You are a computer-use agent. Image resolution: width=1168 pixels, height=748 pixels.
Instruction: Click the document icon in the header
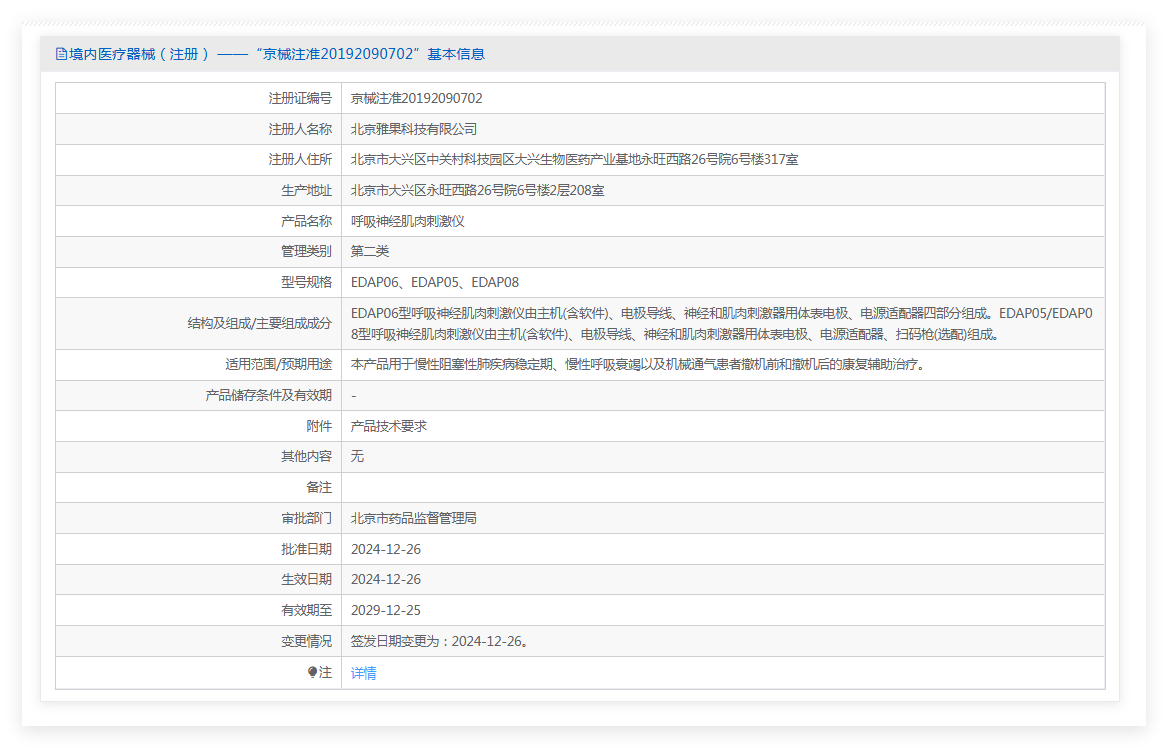pos(61,54)
